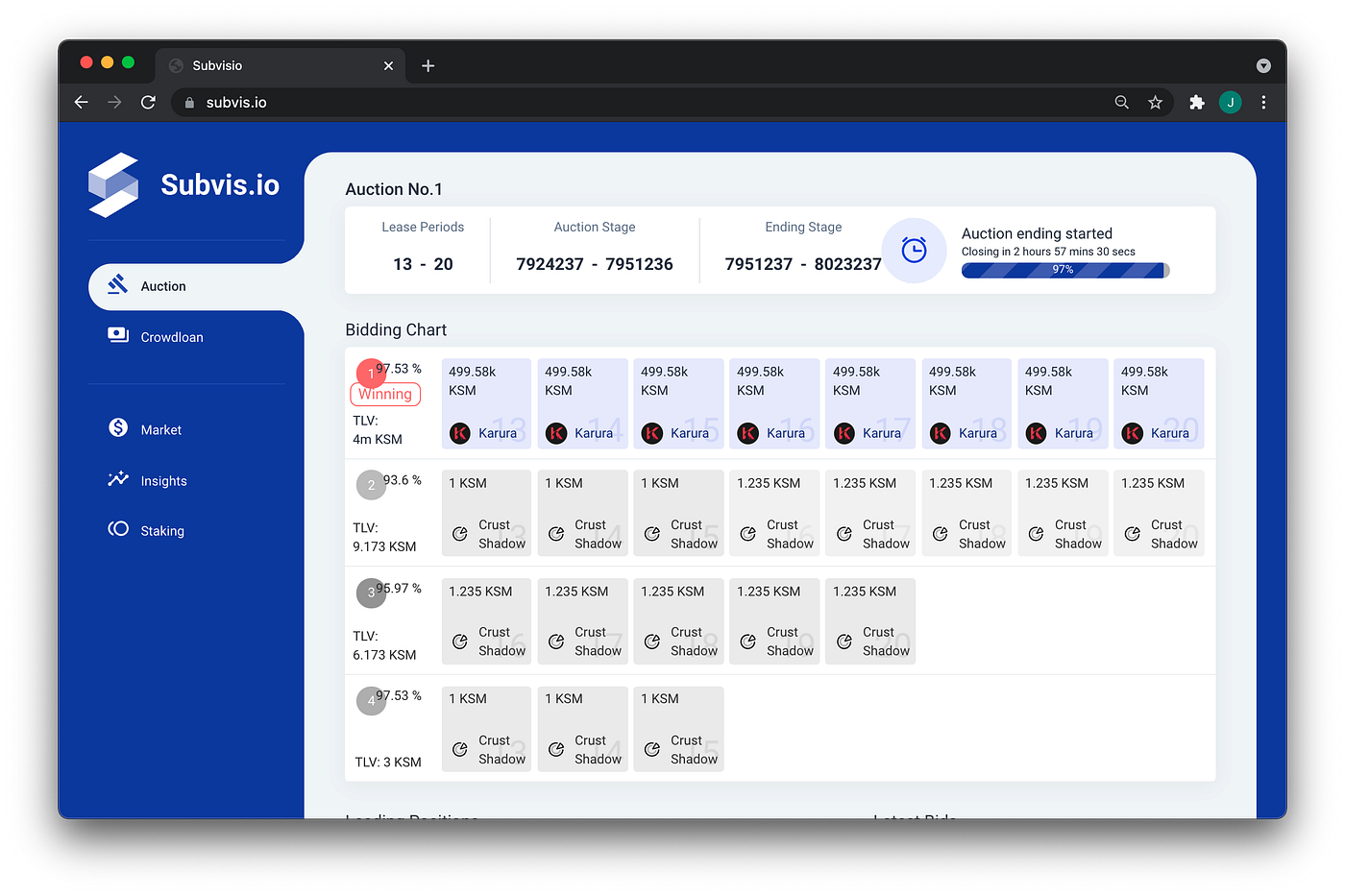This screenshot has height=896, width=1345.
Task: Click the gray rank 3 circle
Action: 371,593
